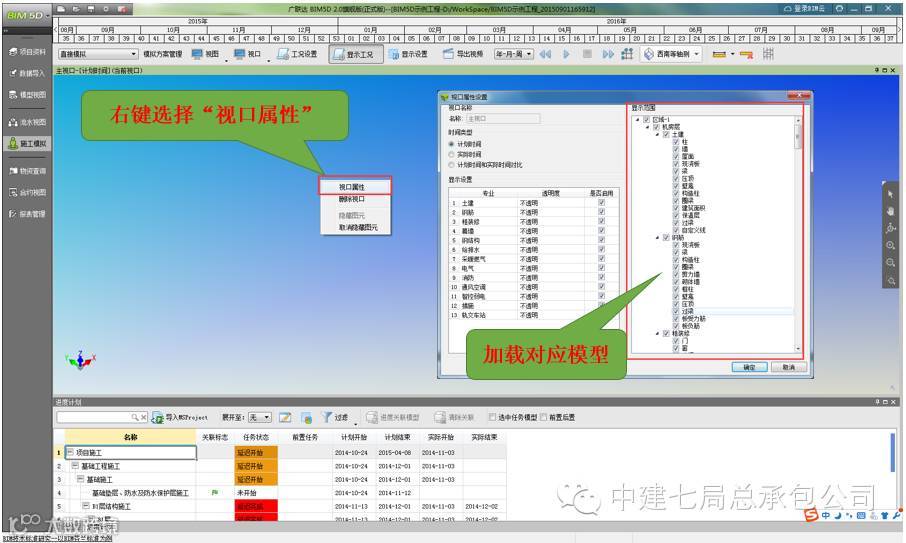
Task: Select the 计划时间 radio button
Action: tap(451, 144)
